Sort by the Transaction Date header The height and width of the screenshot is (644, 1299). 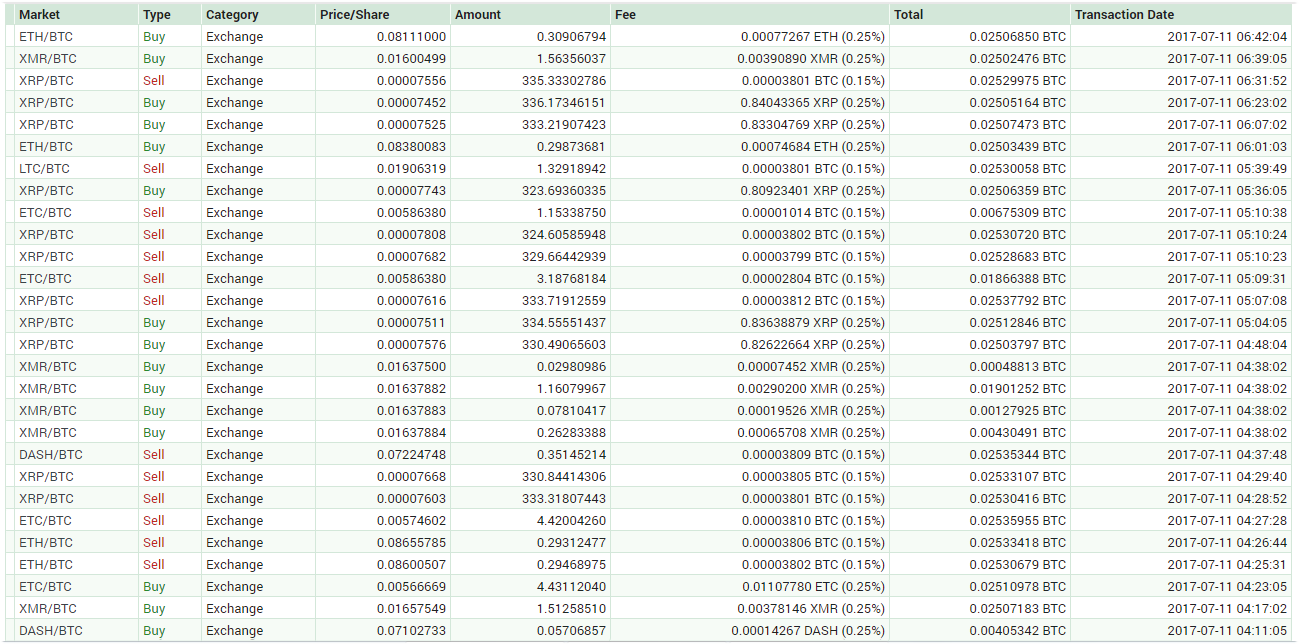pos(1124,15)
